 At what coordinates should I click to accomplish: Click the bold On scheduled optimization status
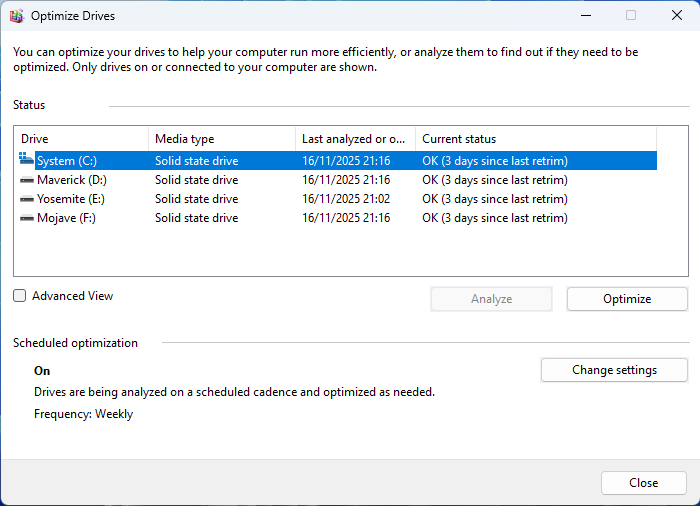point(42,371)
